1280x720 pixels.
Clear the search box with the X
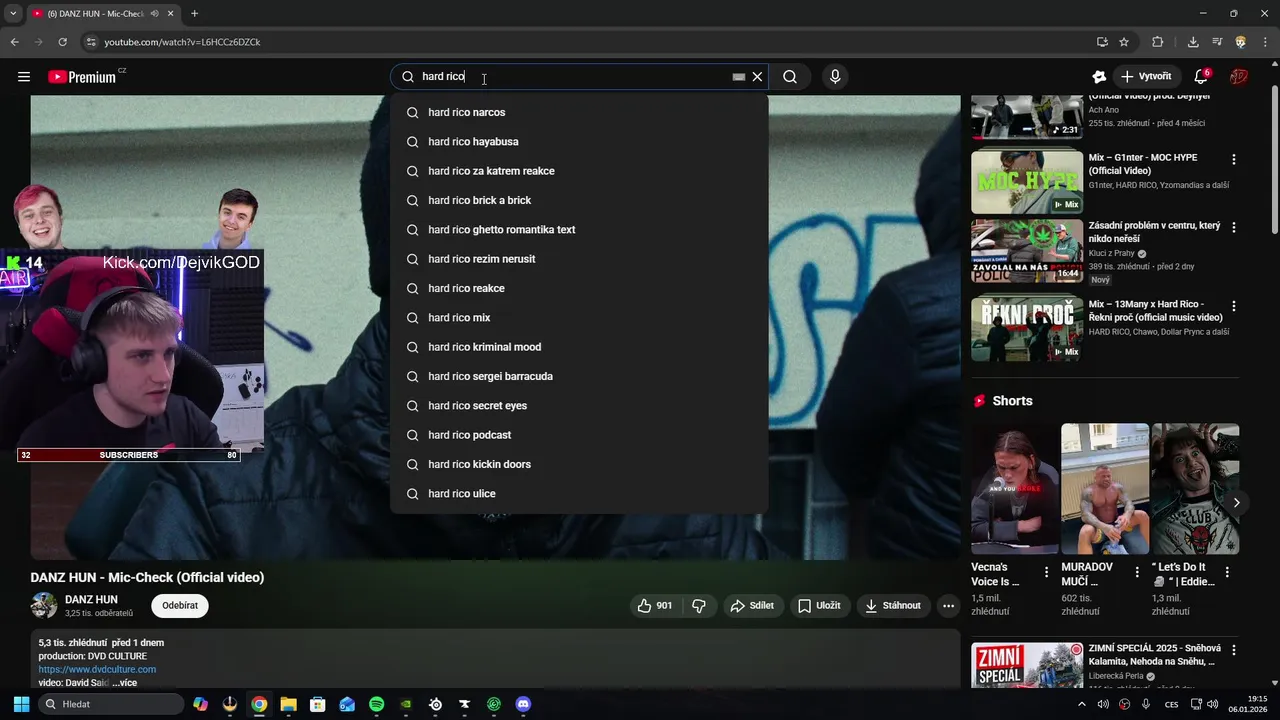coord(757,77)
